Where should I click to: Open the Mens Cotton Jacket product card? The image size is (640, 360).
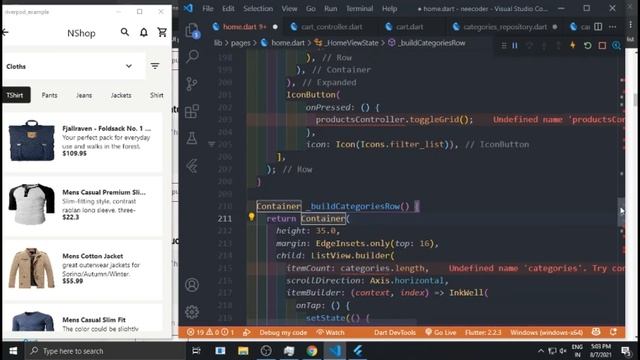pyautogui.click(x=83, y=269)
